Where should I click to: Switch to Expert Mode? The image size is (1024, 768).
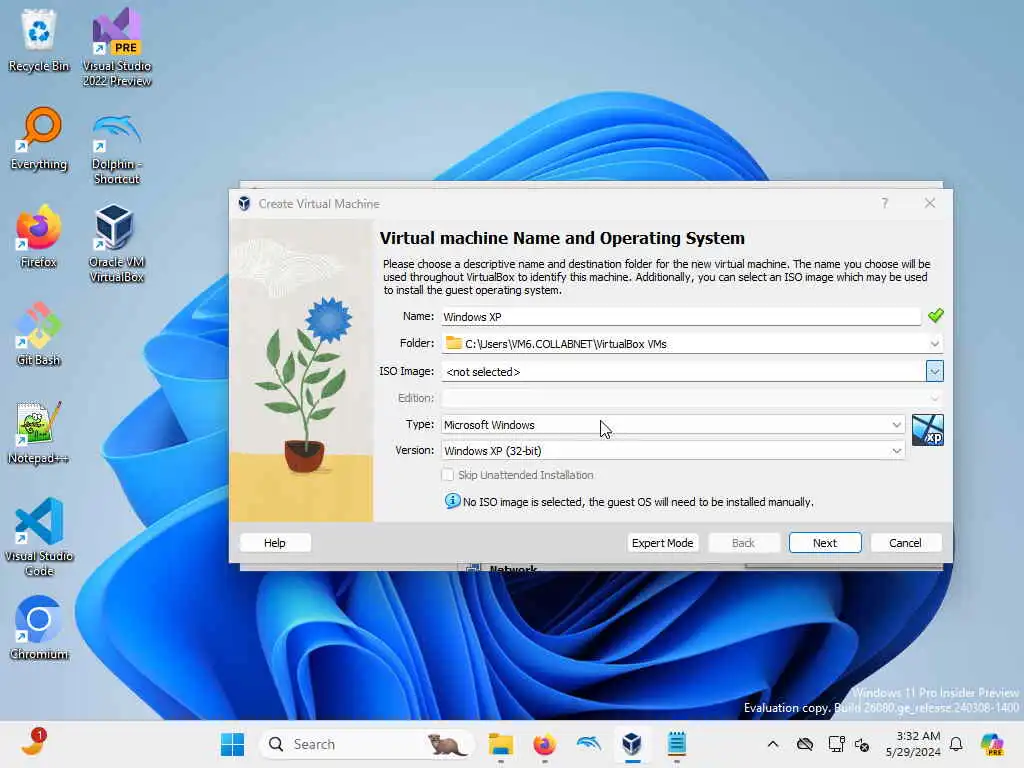(x=662, y=543)
